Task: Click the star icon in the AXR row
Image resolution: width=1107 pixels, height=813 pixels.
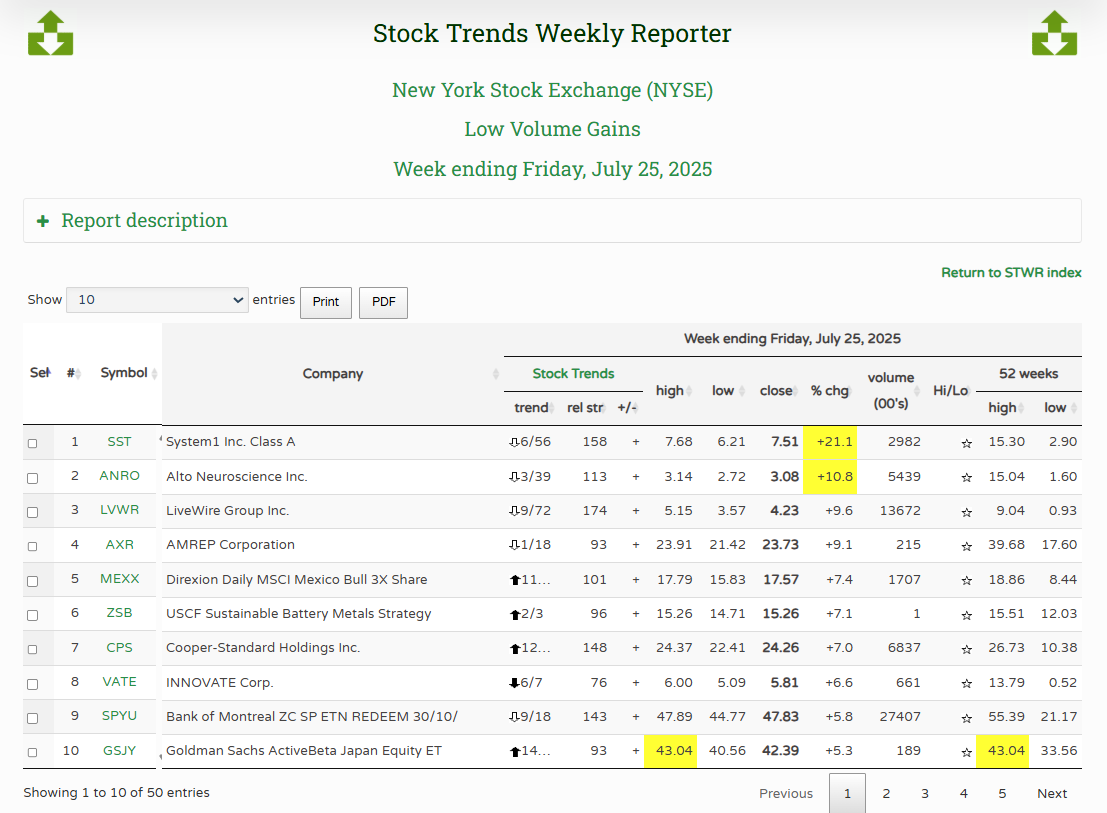Action: click(966, 546)
